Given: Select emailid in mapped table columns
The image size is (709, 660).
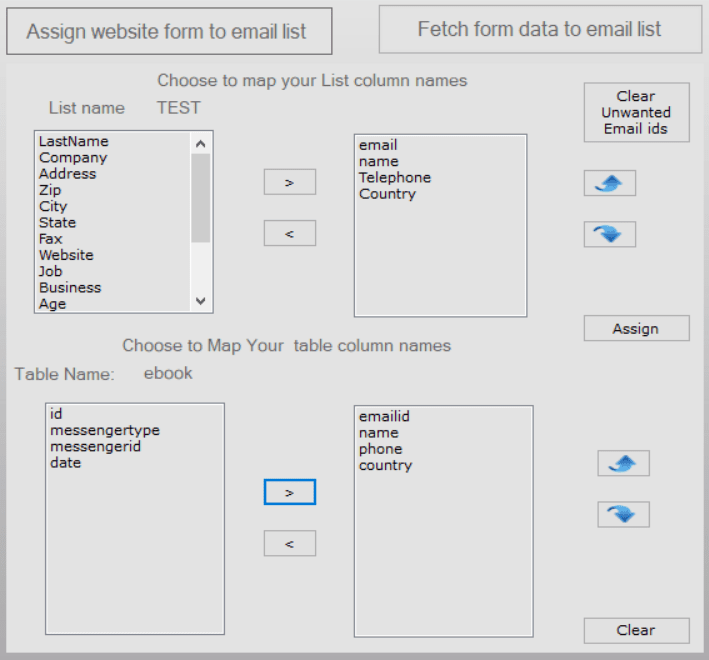Looking at the screenshot, I should tap(384, 416).
